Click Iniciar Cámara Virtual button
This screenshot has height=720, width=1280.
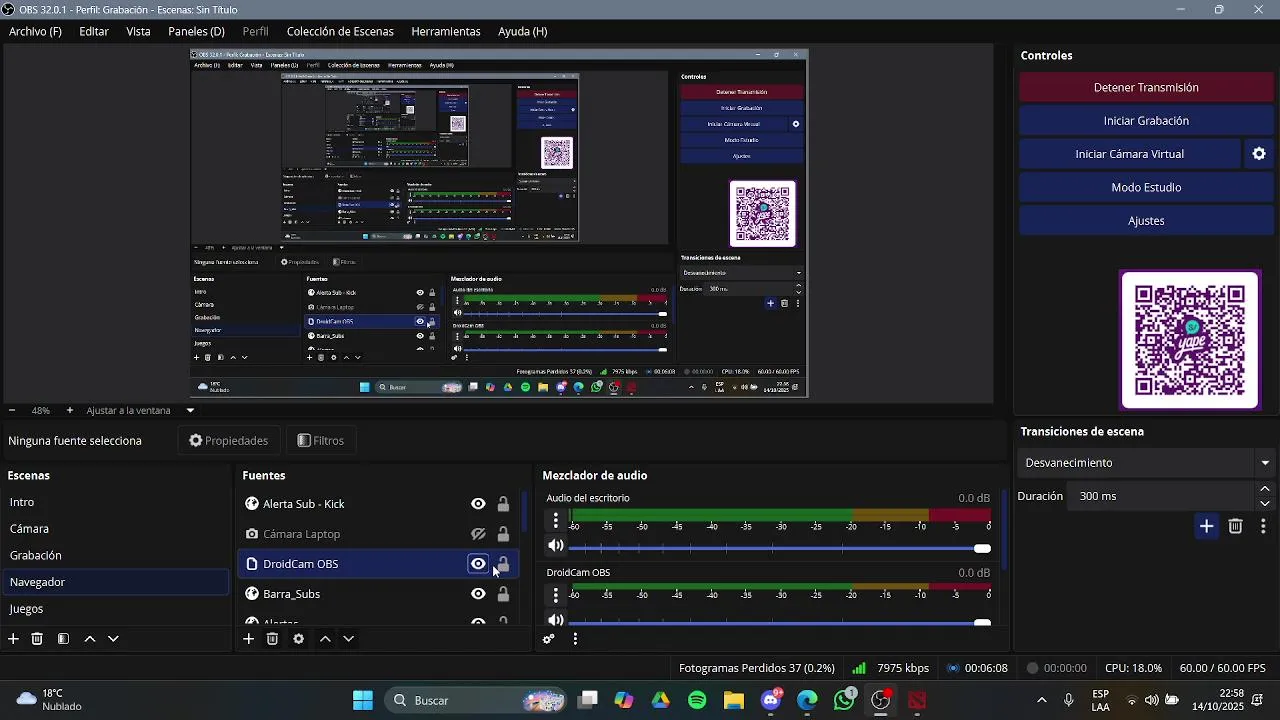1130,154
